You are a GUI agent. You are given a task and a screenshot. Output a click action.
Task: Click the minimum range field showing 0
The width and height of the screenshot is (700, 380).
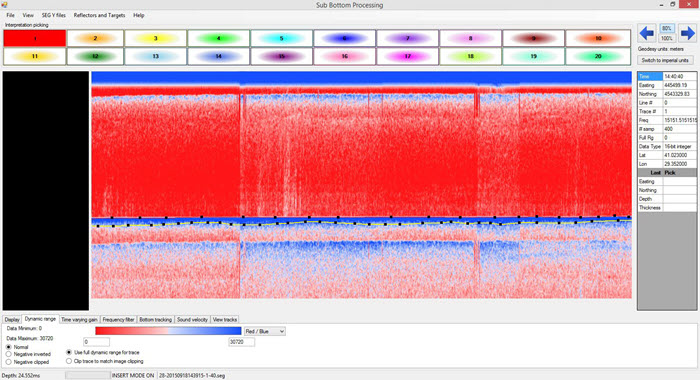coord(96,342)
